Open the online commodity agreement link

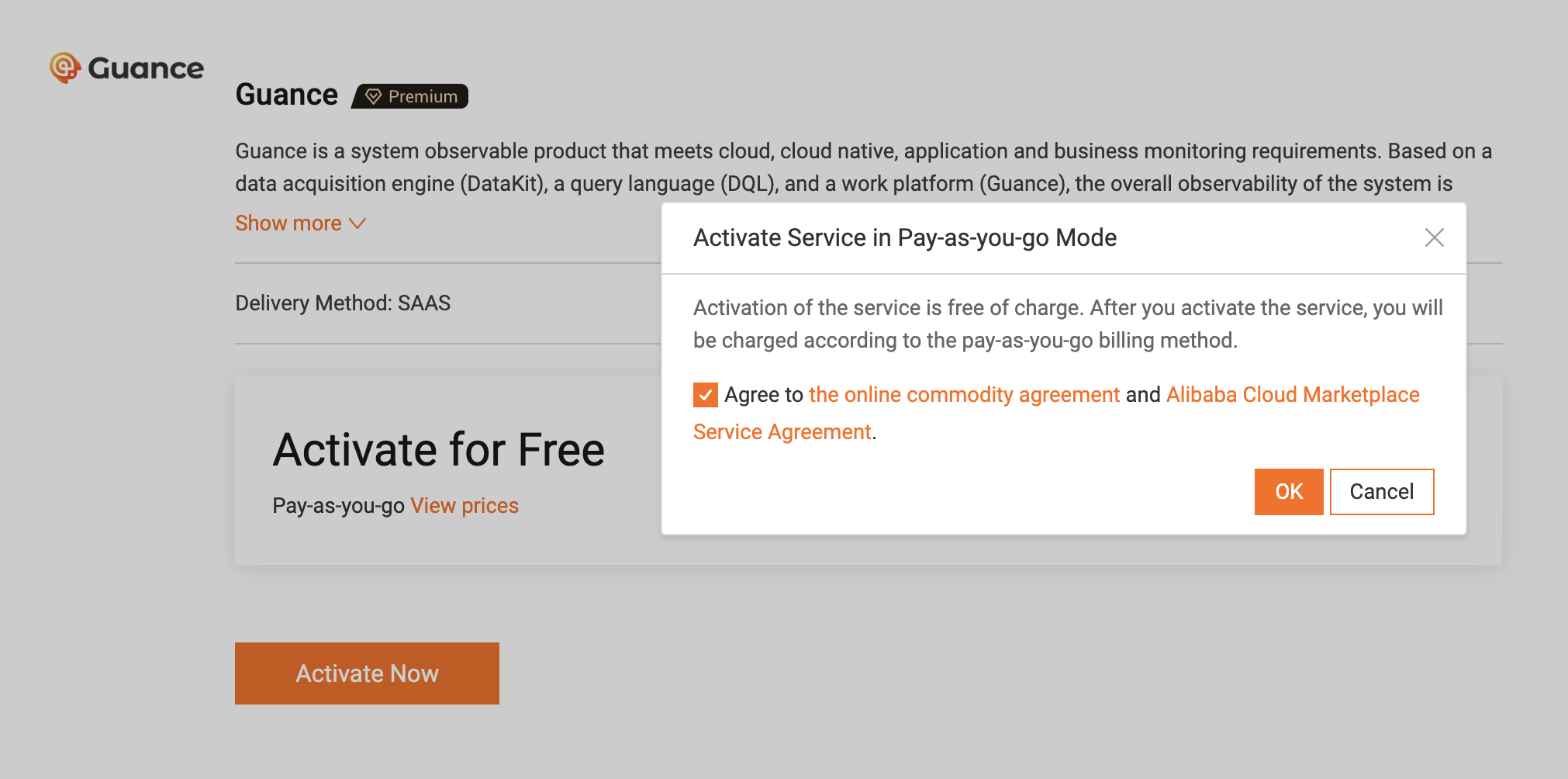pyautogui.click(x=964, y=395)
